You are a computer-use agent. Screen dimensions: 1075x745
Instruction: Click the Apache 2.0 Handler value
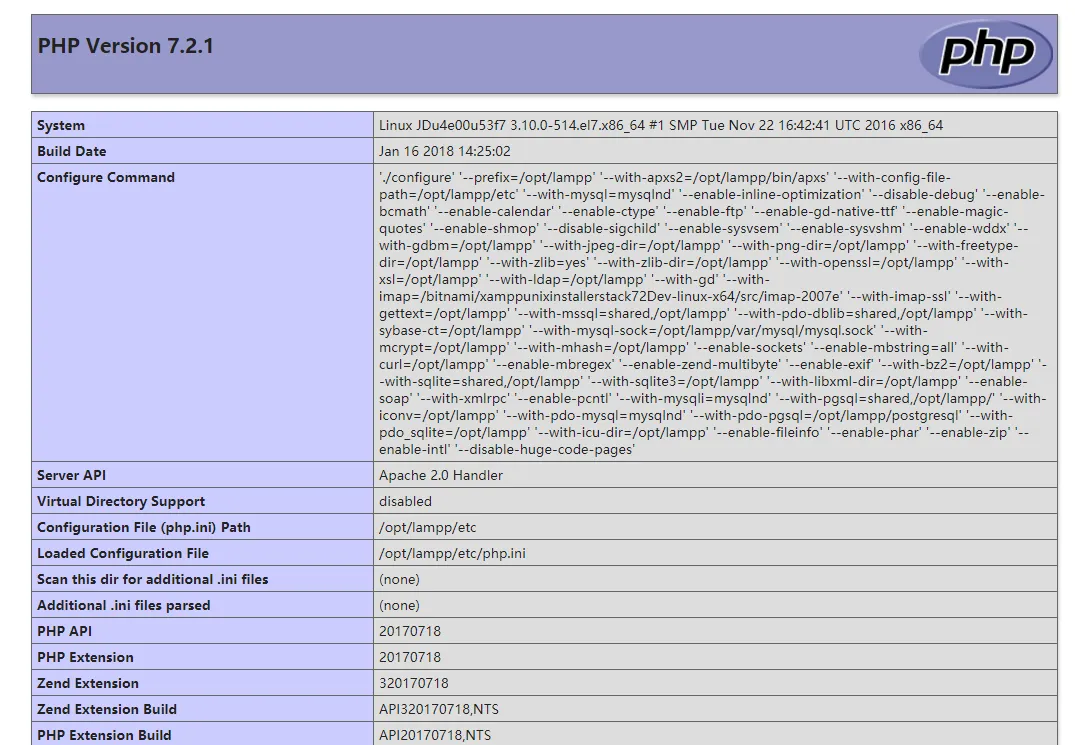click(441, 476)
